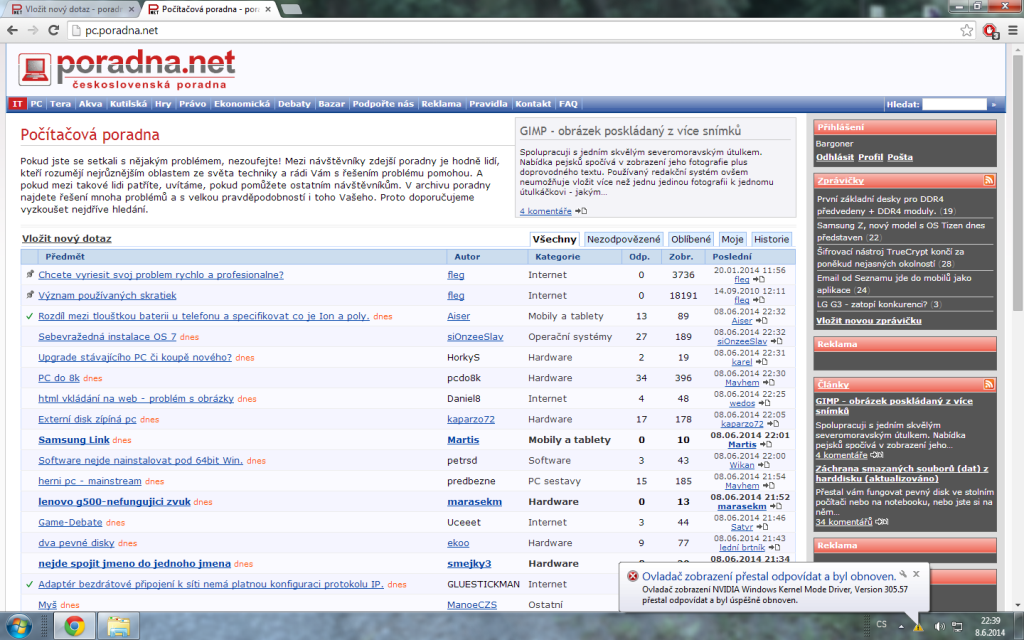Viewport: 1024px width, 640px height.
Task: Reload the page with refresh icon
Action: 54,30
